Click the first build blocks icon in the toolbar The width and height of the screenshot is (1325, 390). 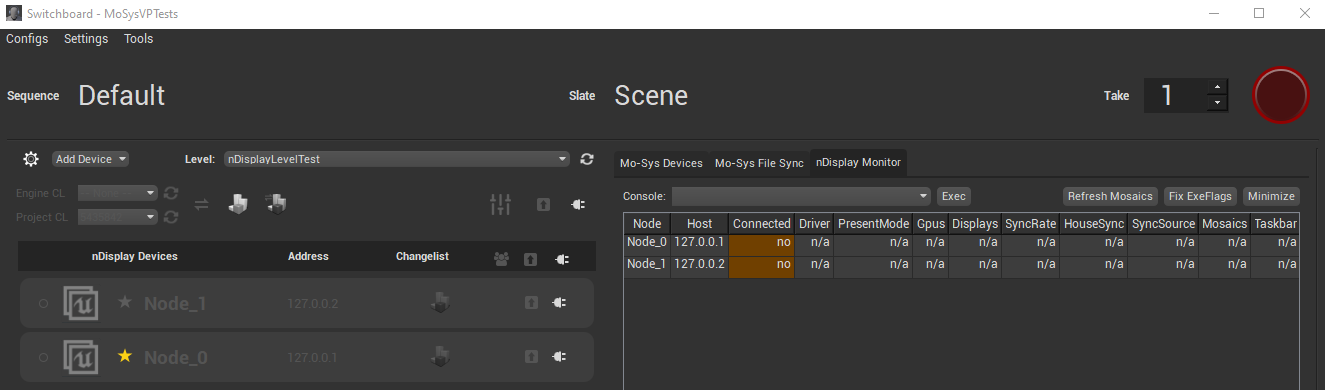[x=237, y=204]
